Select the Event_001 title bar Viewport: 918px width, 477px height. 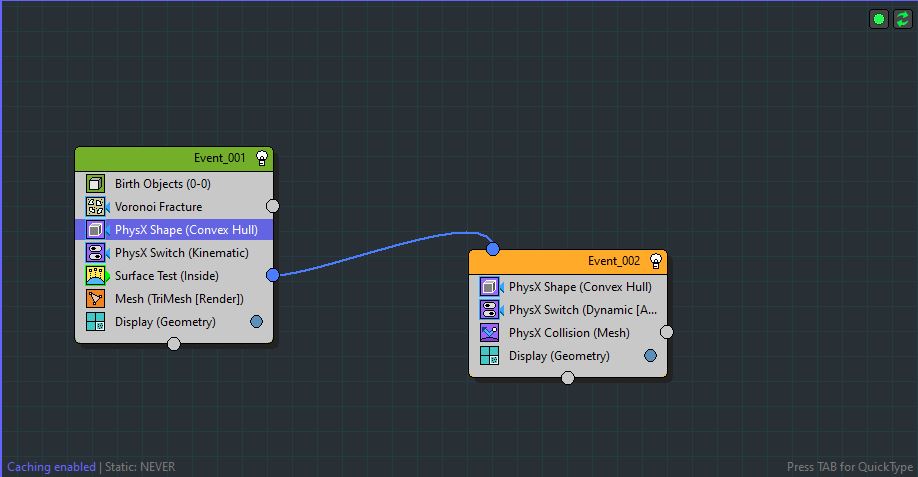pos(174,159)
